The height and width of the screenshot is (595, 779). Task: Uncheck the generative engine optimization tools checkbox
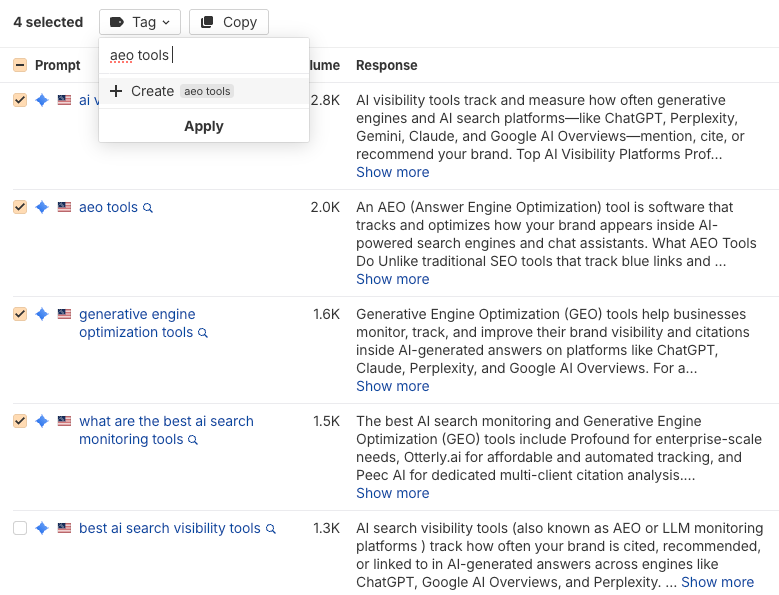tap(20, 314)
